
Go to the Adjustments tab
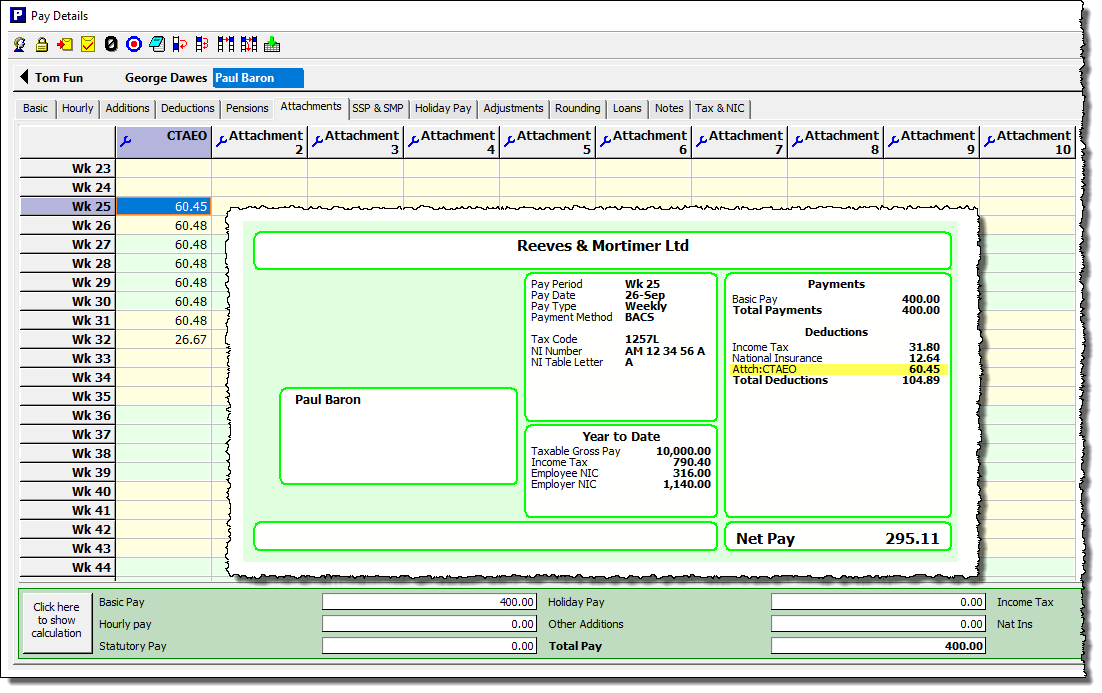pos(513,108)
